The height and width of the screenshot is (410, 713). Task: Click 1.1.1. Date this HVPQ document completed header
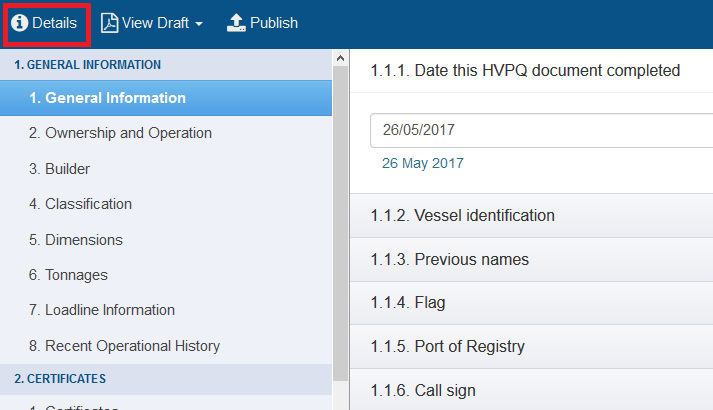(x=531, y=71)
